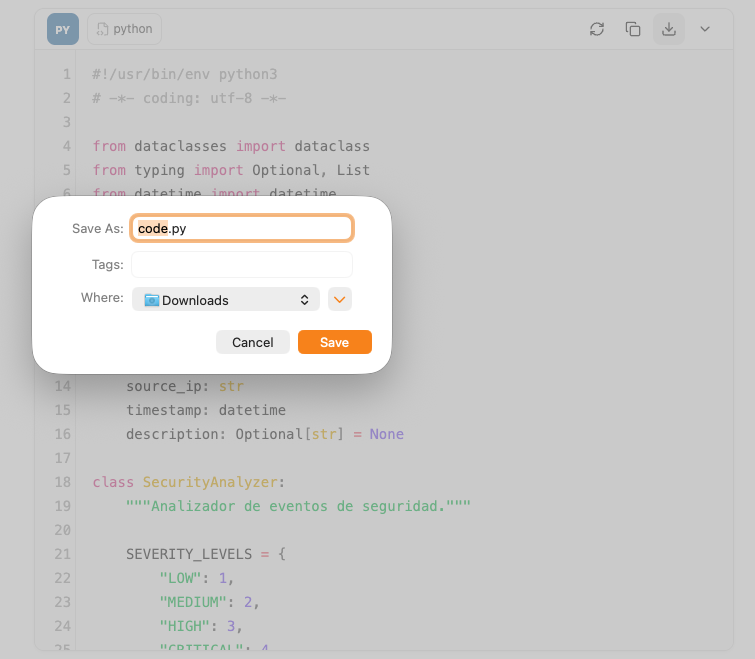Click the 'source_ip: str' line
Image resolution: width=755 pixels, height=659 pixels.
pos(185,386)
